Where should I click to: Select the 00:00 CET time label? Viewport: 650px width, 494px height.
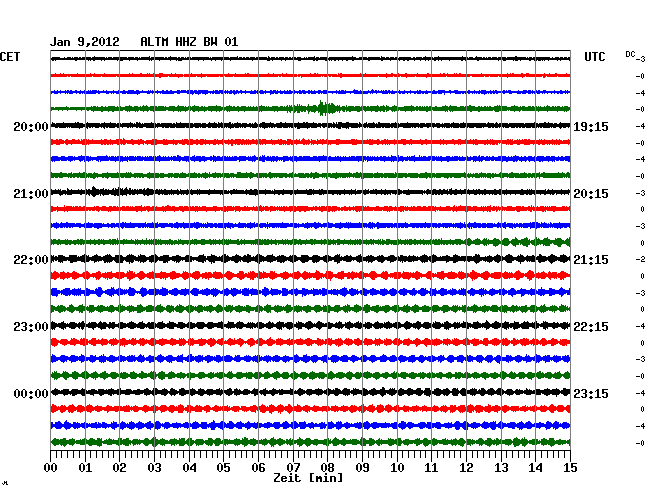click(31, 393)
